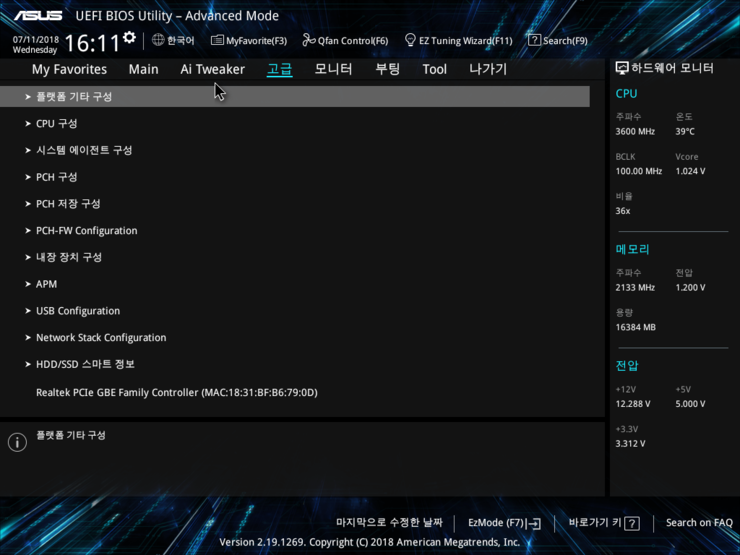Change language via 한국어 label
This screenshot has width=740, height=555.
[x=181, y=41]
